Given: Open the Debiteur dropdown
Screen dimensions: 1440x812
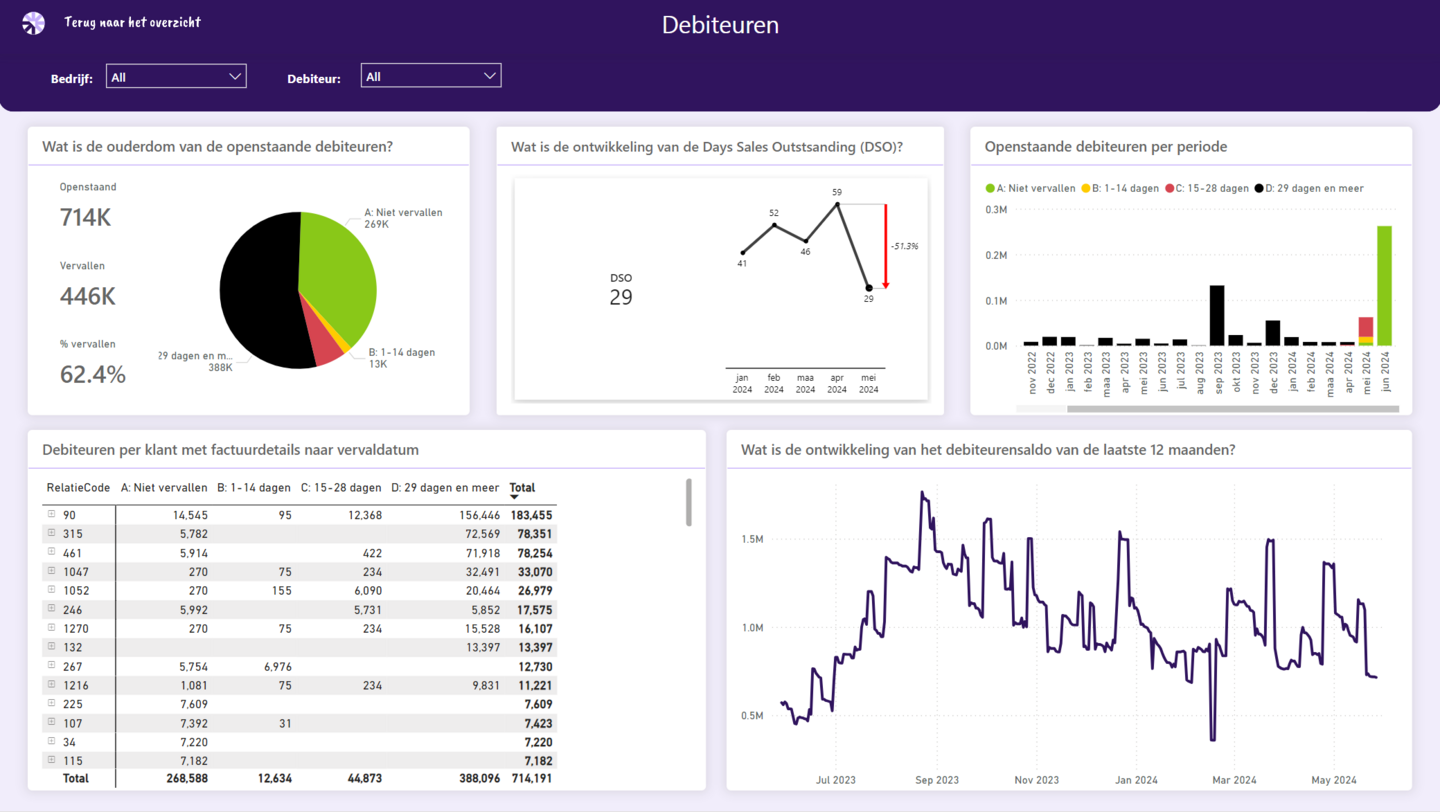Looking at the screenshot, I should [x=430, y=76].
